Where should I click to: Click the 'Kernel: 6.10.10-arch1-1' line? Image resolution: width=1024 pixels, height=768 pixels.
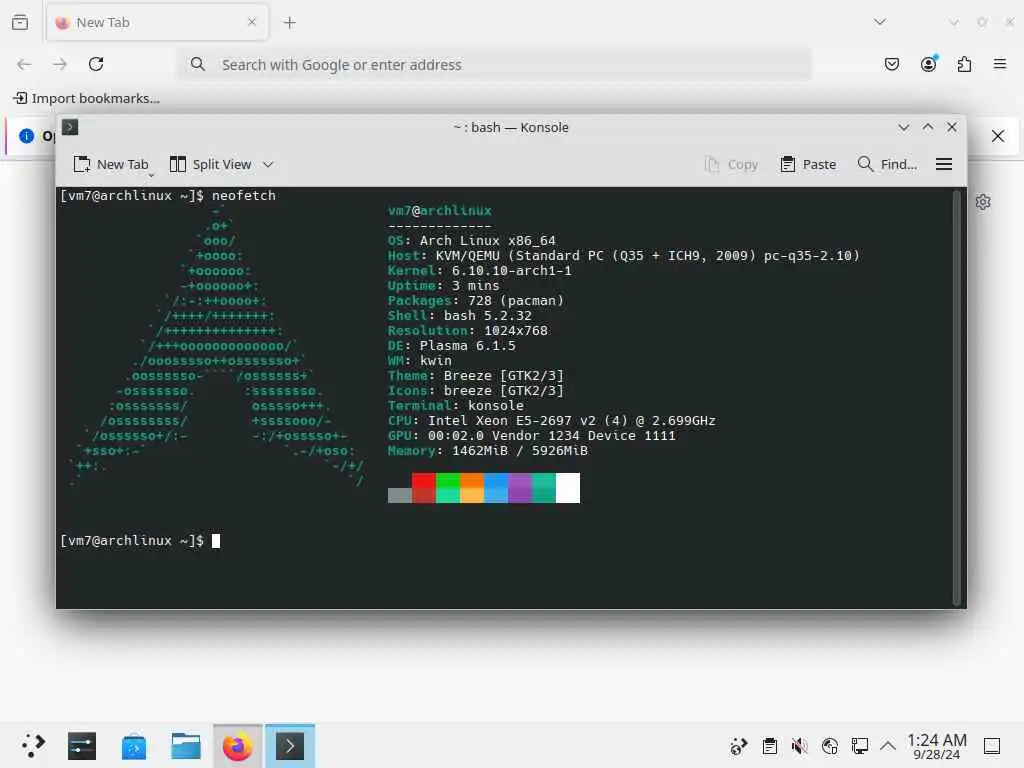pyautogui.click(x=479, y=270)
